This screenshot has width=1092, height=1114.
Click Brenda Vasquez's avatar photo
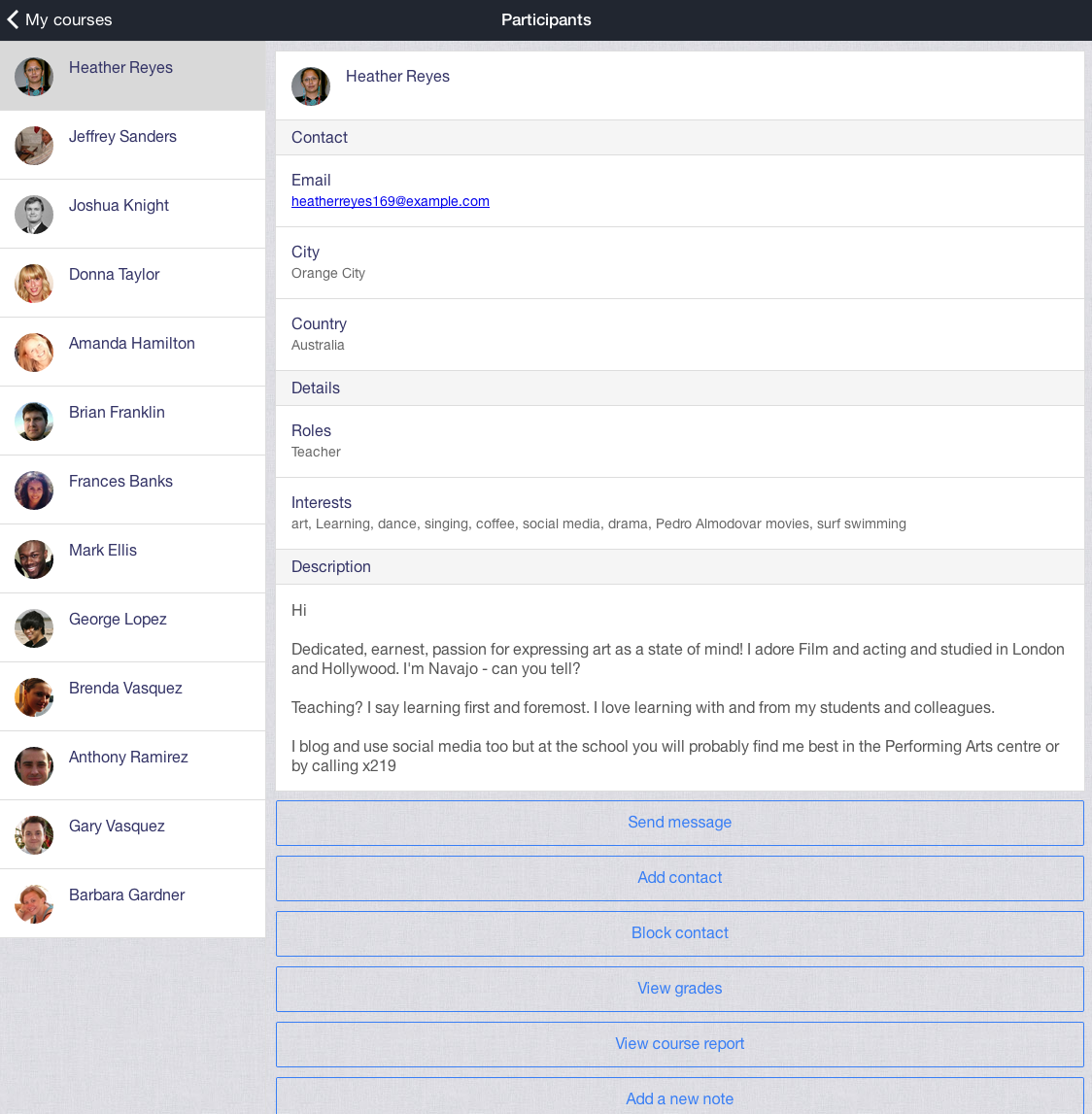(x=34, y=697)
